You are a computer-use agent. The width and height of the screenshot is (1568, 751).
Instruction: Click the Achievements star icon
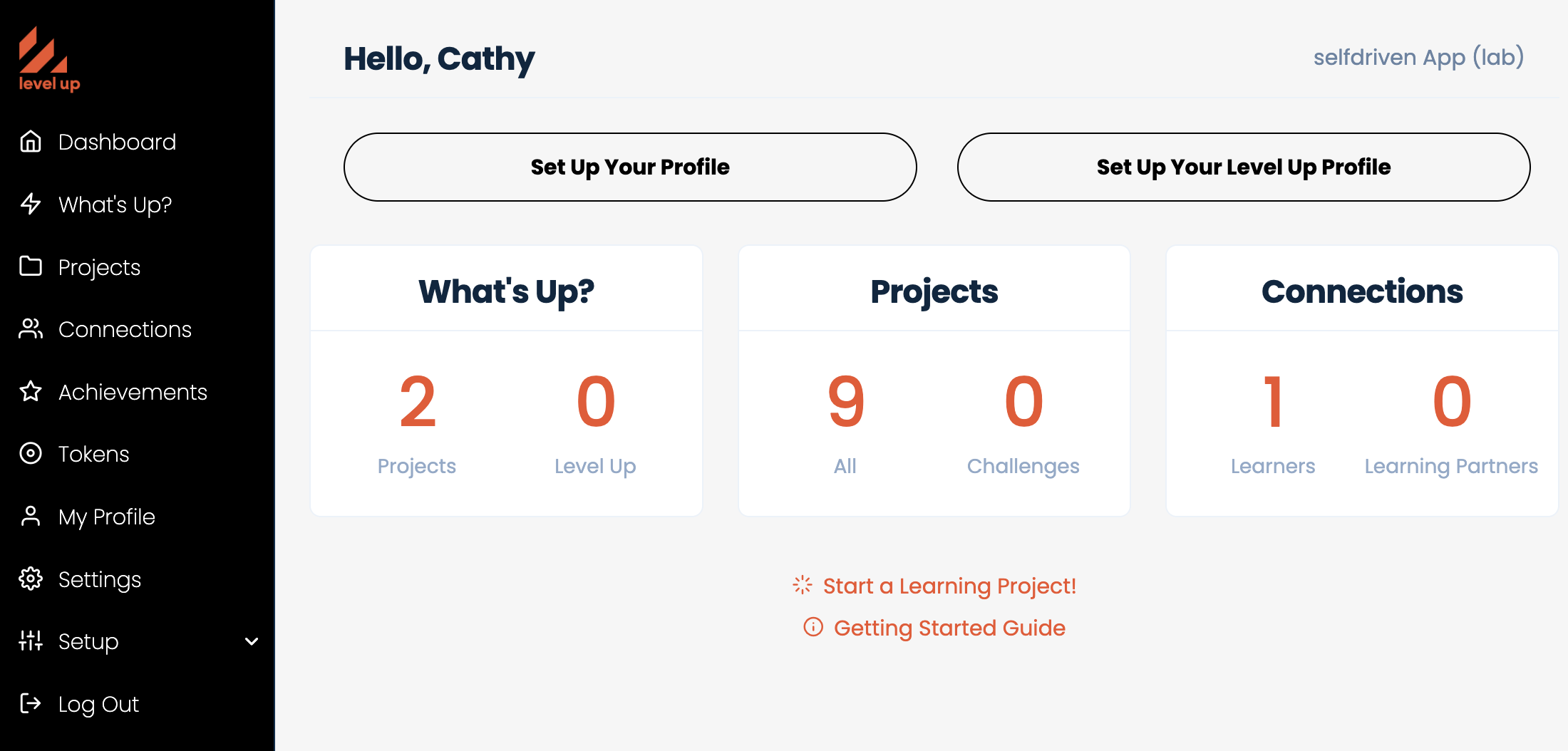click(x=31, y=391)
